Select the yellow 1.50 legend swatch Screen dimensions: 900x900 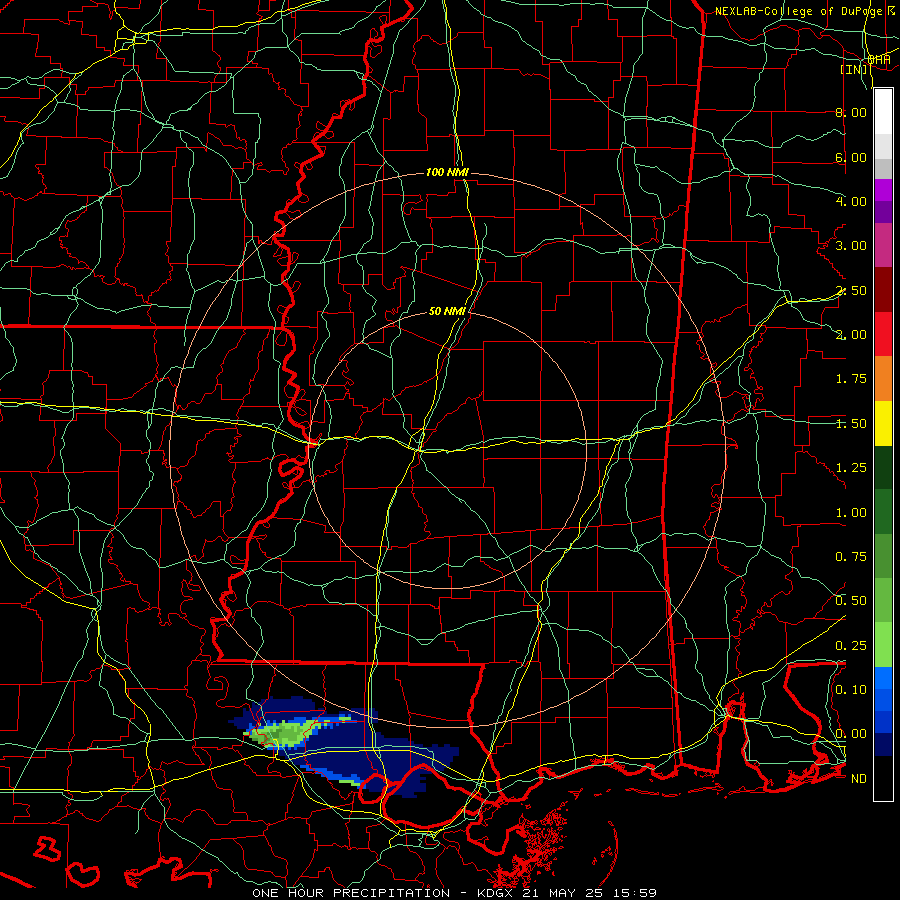pyautogui.click(x=883, y=423)
